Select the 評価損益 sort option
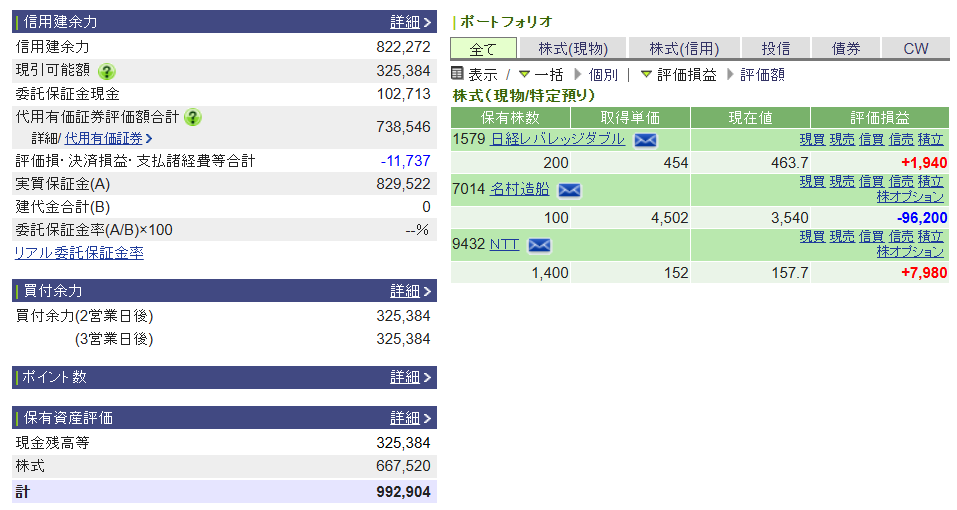 click(x=686, y=74)
